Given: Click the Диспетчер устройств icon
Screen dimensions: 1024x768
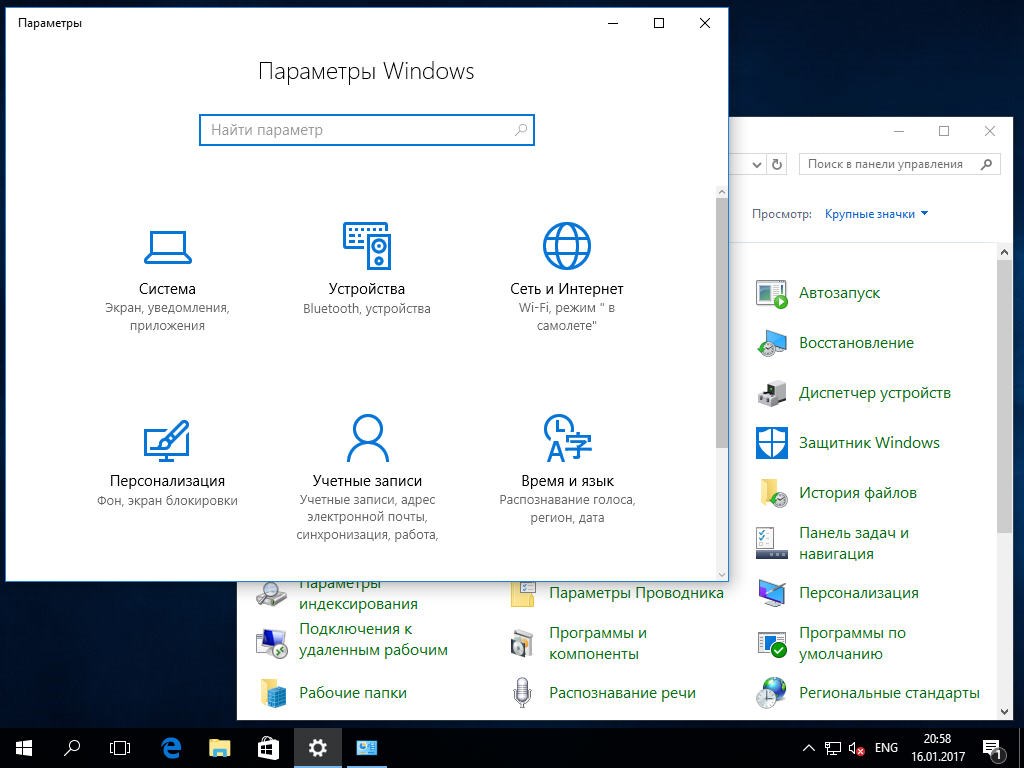Looking at the screenshot, I should [x=771, y=393].
